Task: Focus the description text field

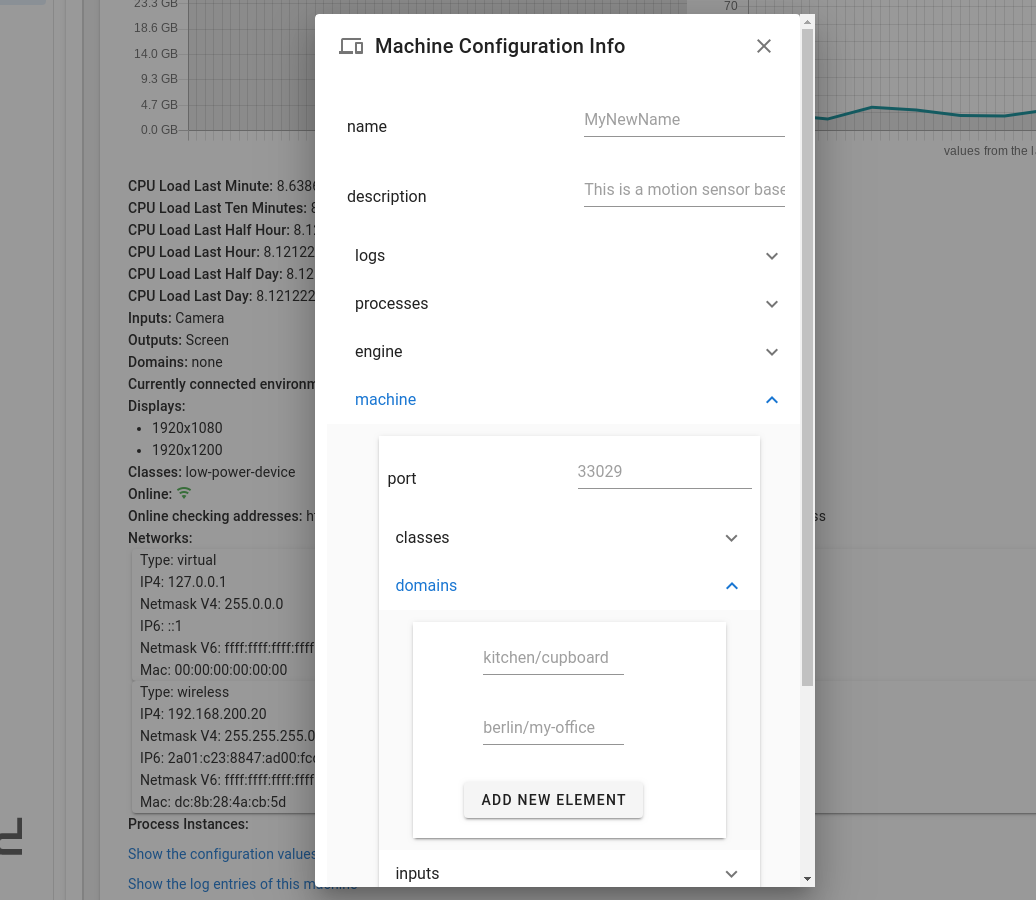Action: (683, 190)
